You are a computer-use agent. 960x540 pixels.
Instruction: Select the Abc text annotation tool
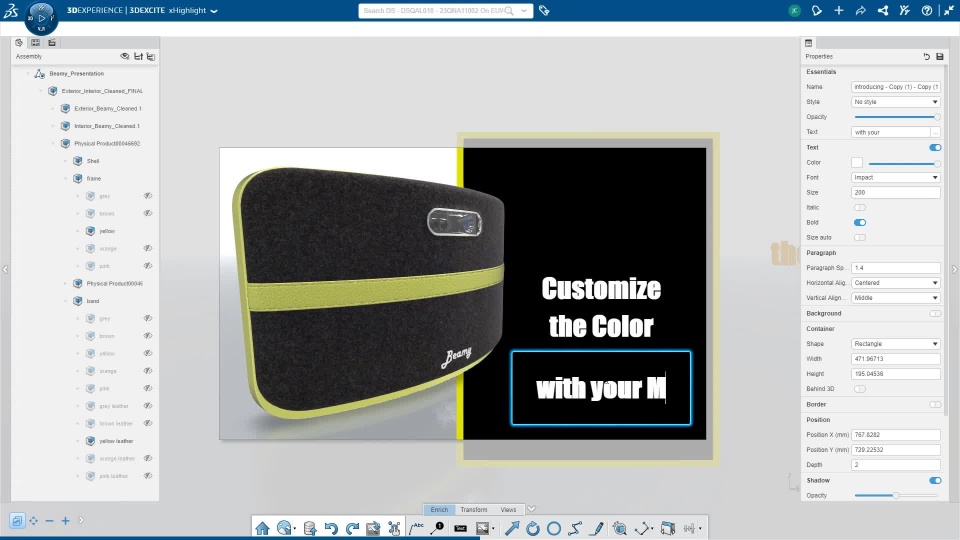[416, 528]
